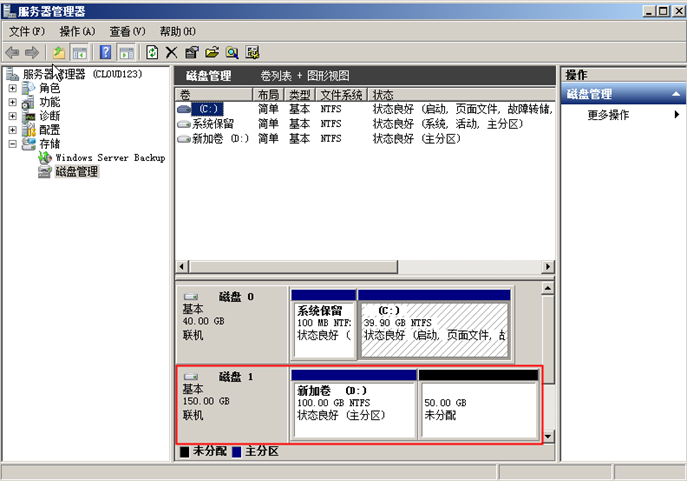
Task: Select the 50.00 GB 未分配 partition block
Action: coord(478,409)
